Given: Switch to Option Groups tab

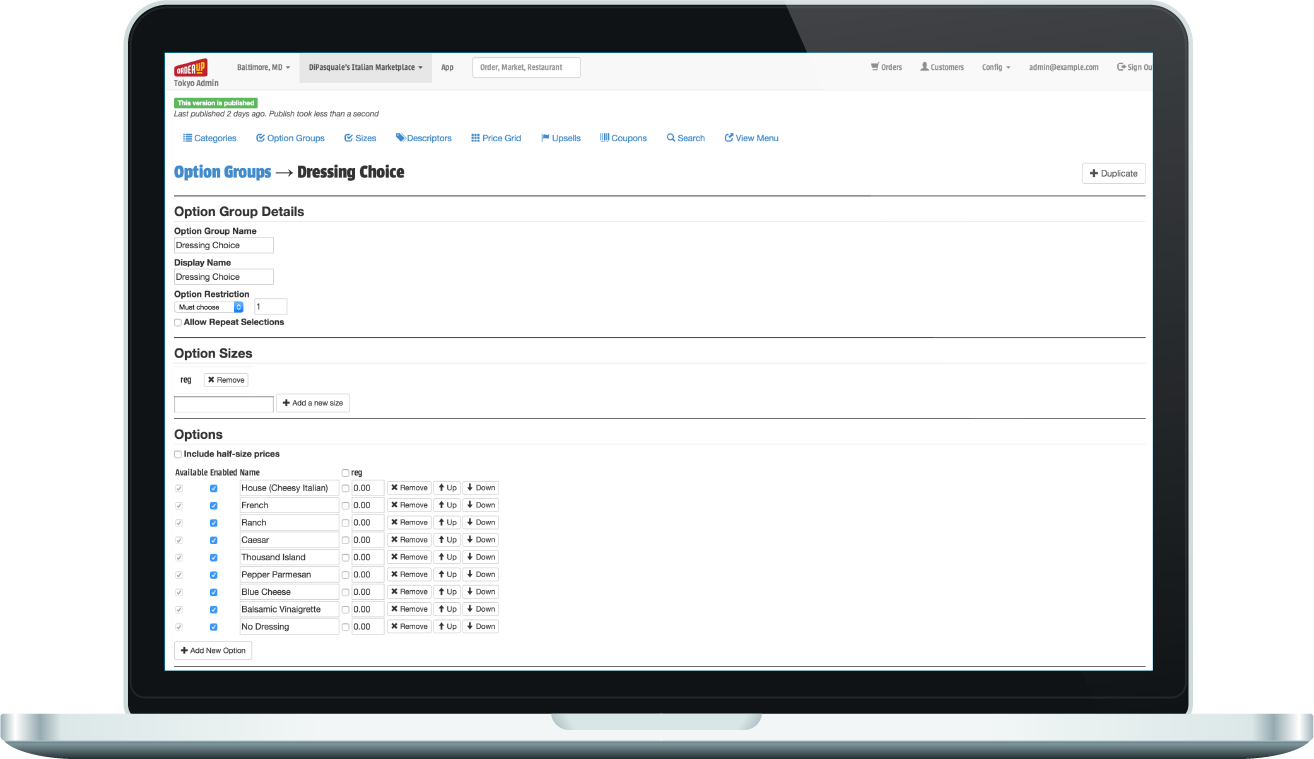Looking at the screenshot, I should pos(290,138).
